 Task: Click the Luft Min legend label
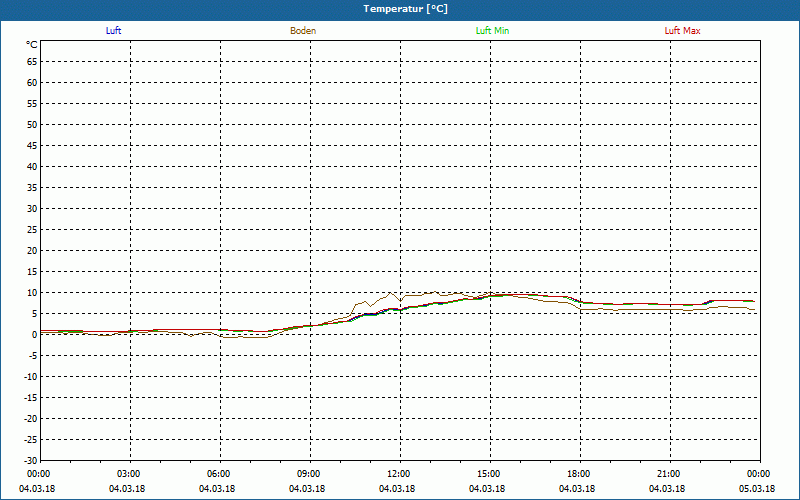[x=492, y=31]
